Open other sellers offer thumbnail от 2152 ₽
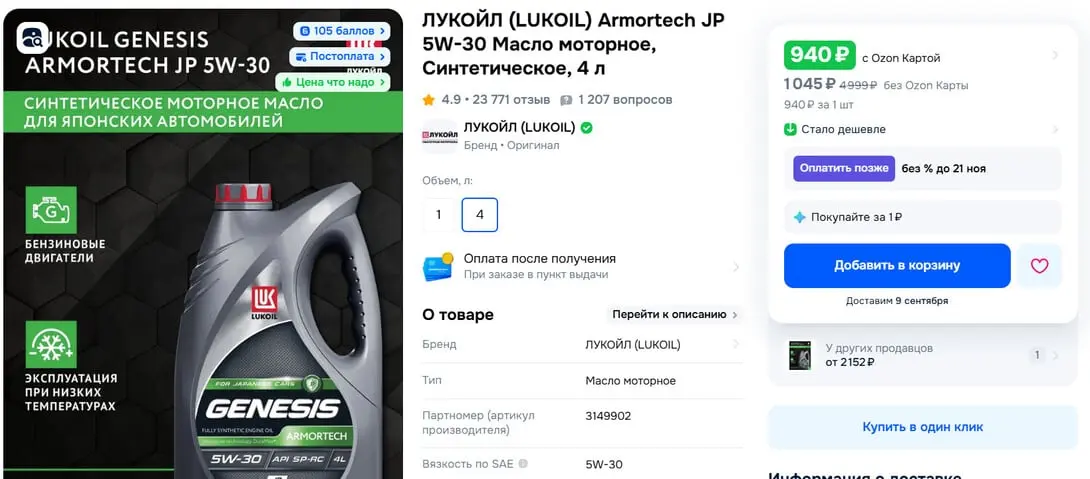1090x479 pixels. [x=800, y=355]
